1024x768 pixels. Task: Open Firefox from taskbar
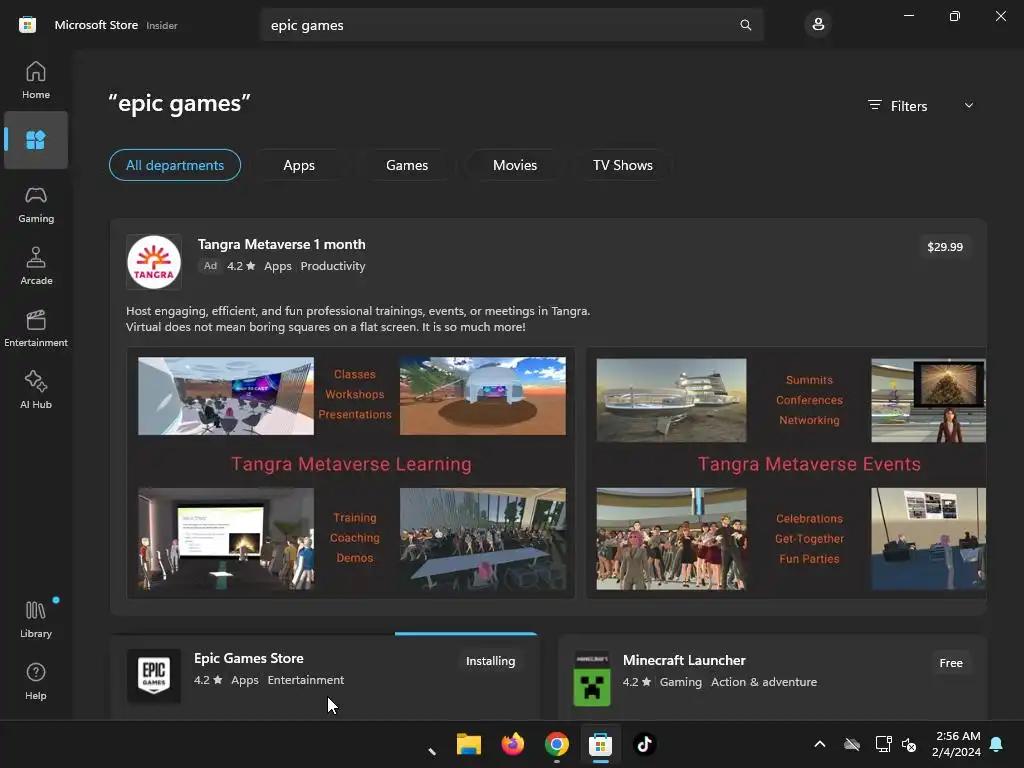[513, 744]
